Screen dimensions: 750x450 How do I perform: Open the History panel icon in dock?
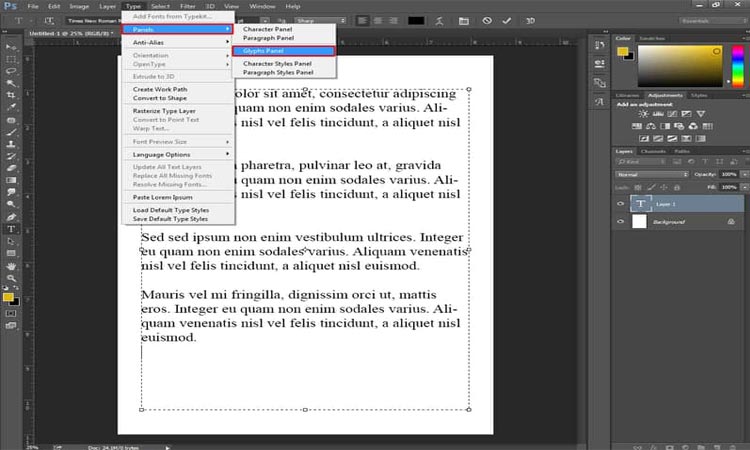599,45
